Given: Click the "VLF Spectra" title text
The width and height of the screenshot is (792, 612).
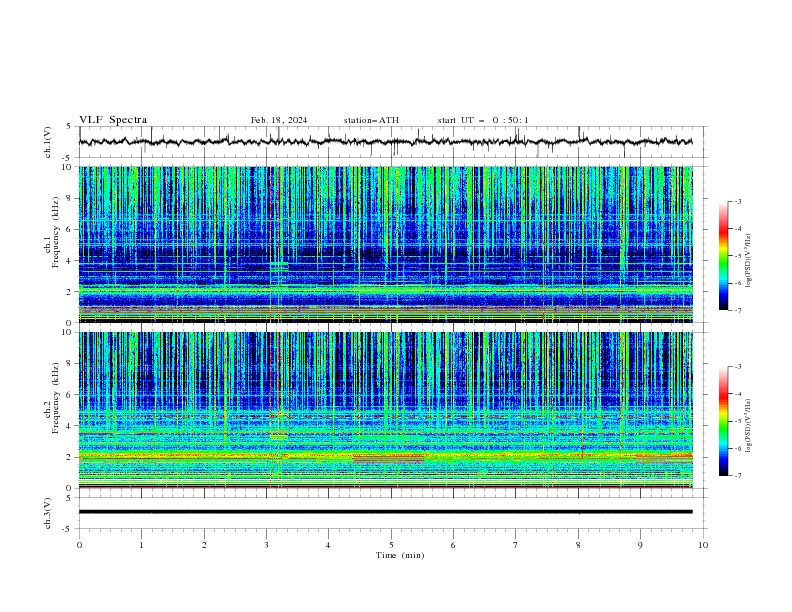Looking at the screenshot, I should point(113,120).
